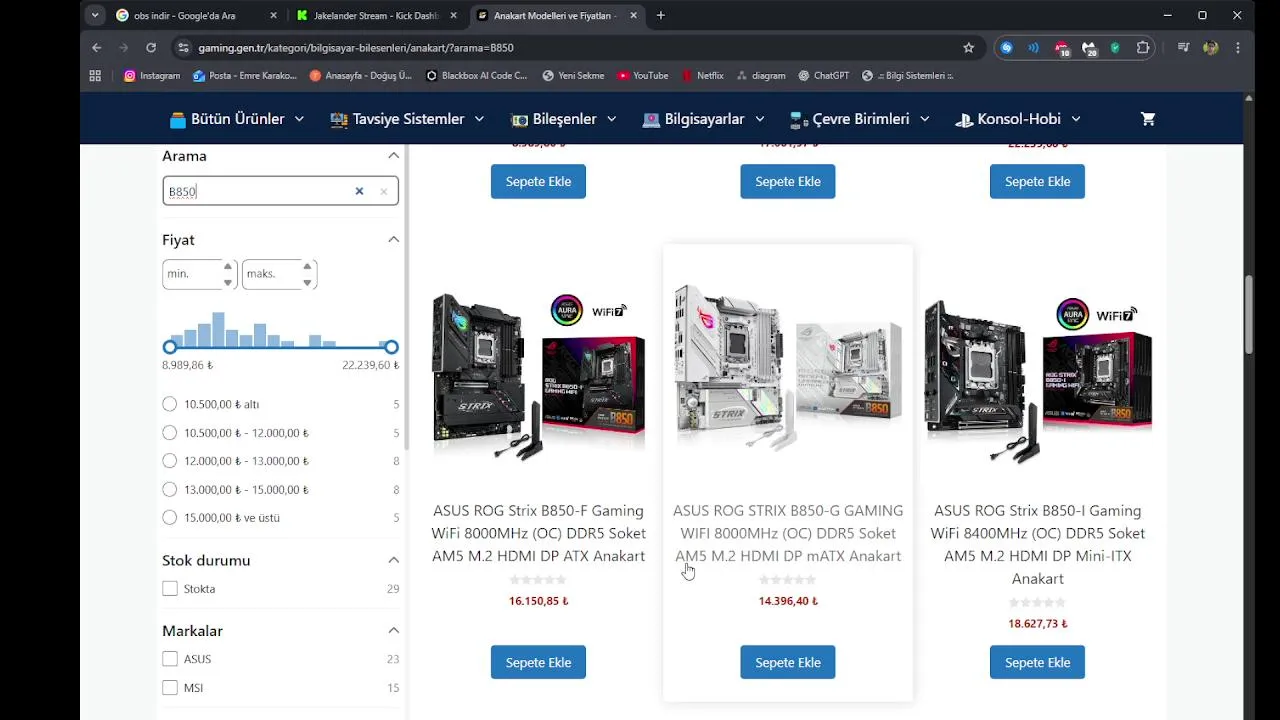The image size is (1280, 720).
Task: Open the Bilgisayarlar dropdown menu
Action: [x=704, y=119]
